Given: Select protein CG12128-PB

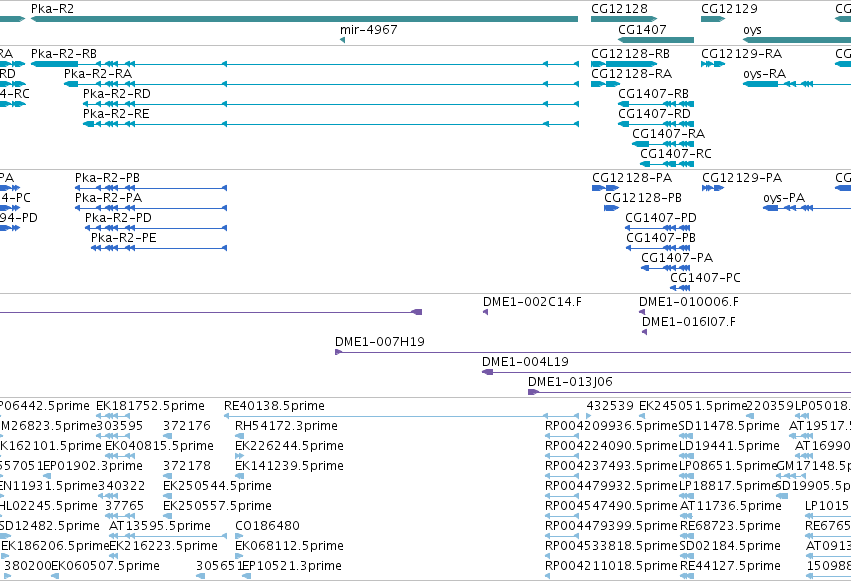Looking at the screenshot, I should (x=612, y=208).
